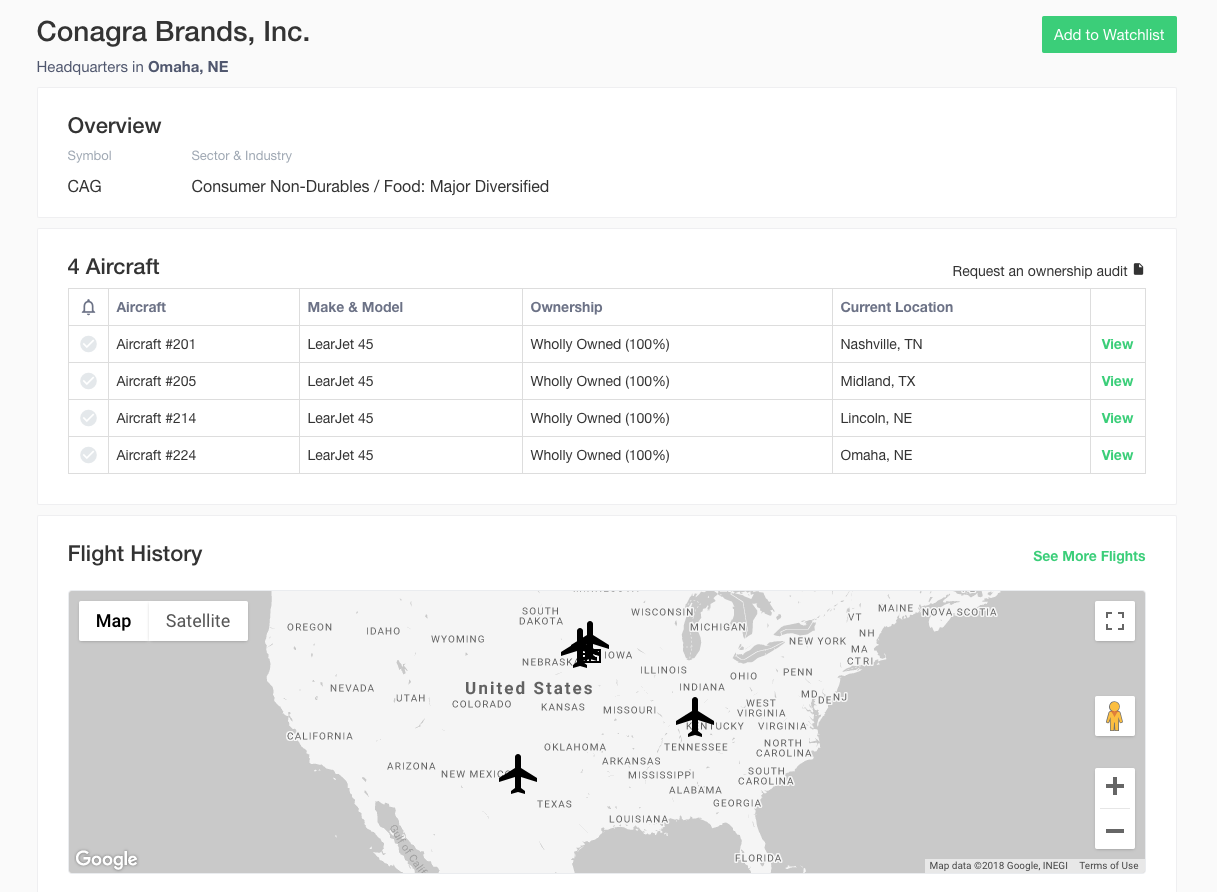
Task: Zoom in on the map
Action: coord(1115,787)
